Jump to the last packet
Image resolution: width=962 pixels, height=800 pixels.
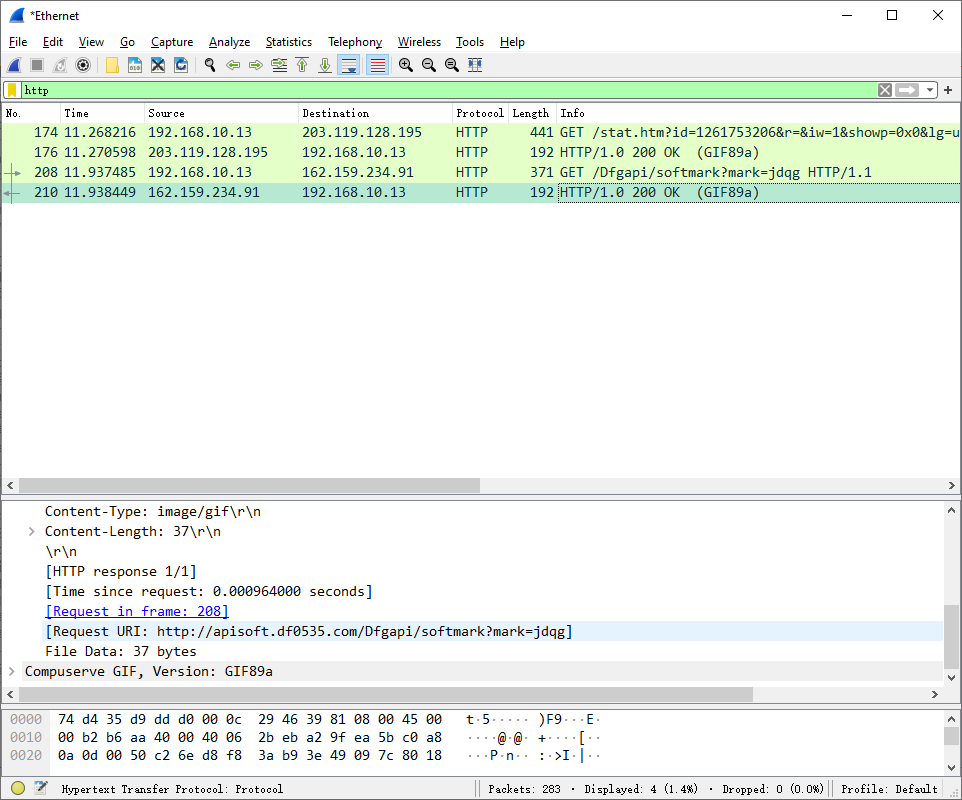(325, 65)
